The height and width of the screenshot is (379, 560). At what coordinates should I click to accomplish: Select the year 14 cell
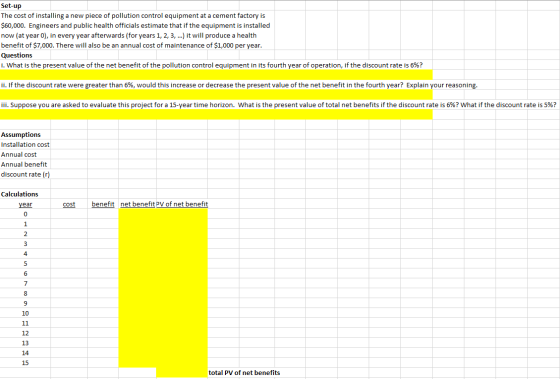pyautogui.click(x=25, y=353)
